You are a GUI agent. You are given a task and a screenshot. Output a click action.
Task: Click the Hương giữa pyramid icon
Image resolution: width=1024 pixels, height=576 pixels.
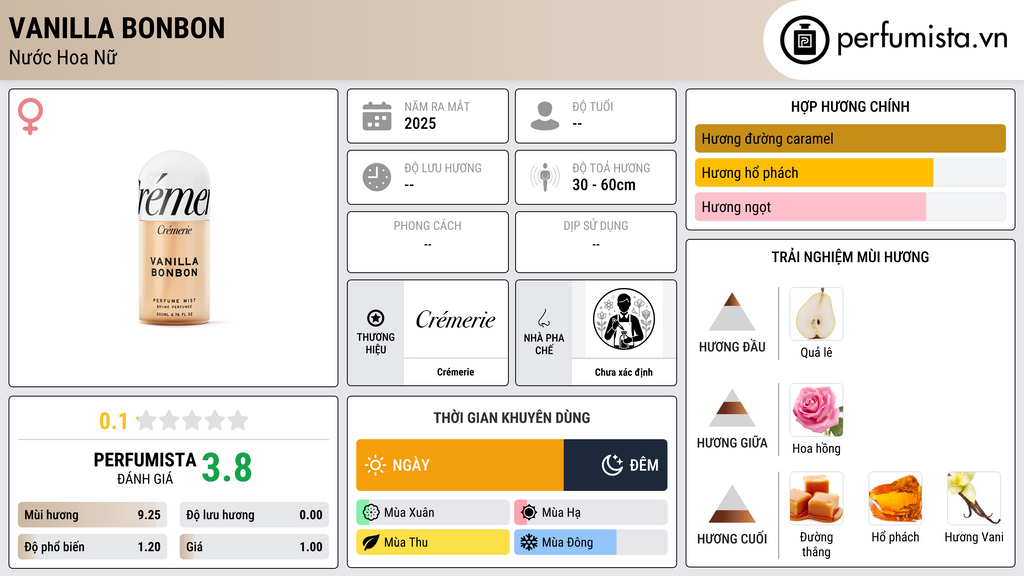(732, 408)
